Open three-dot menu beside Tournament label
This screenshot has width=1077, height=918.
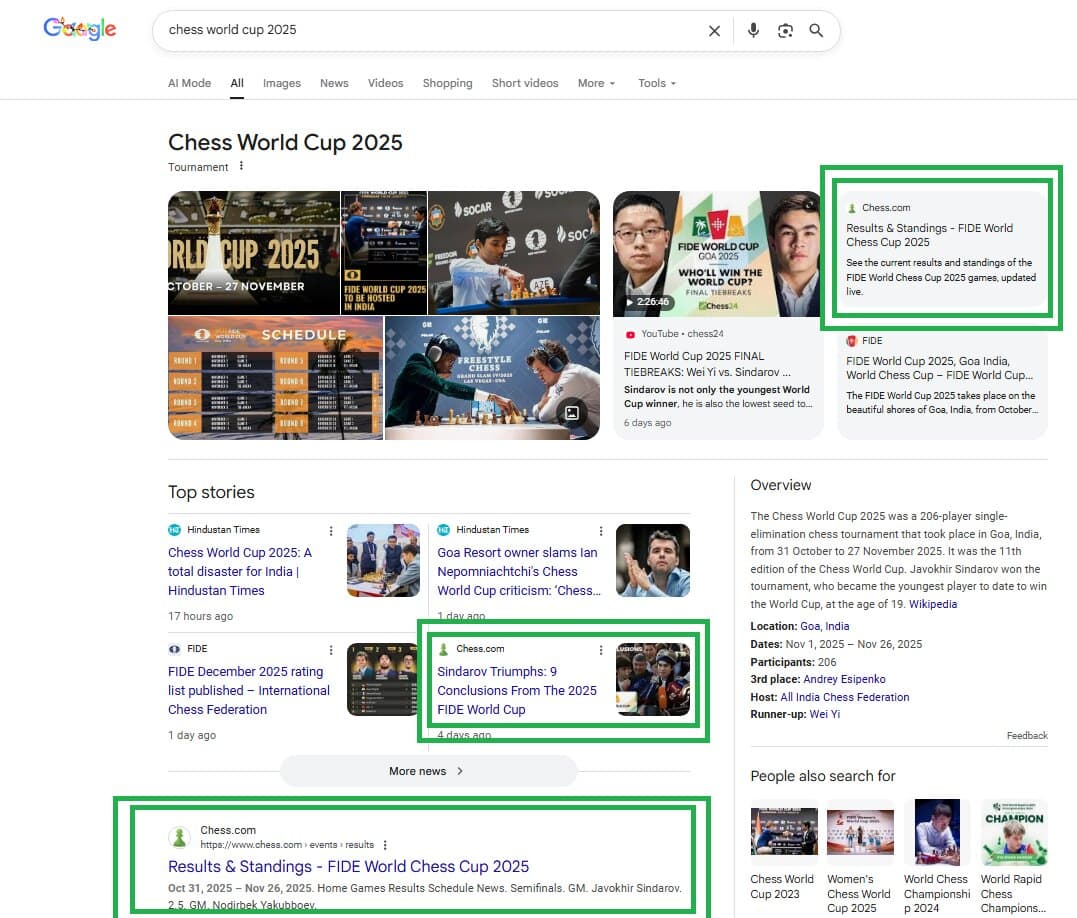pyautogui.click(x=241, y=166)
